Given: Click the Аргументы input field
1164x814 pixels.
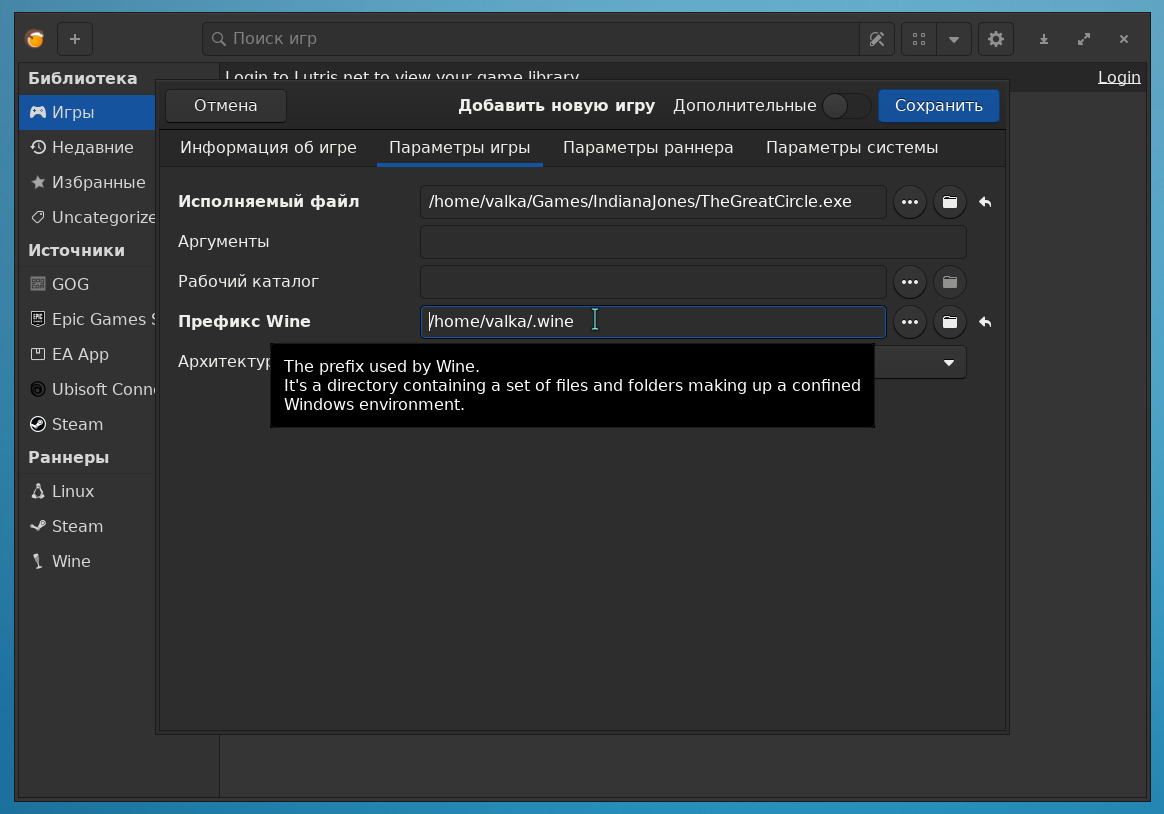Looking at the screenshot, I should click(x=693, y=242).
